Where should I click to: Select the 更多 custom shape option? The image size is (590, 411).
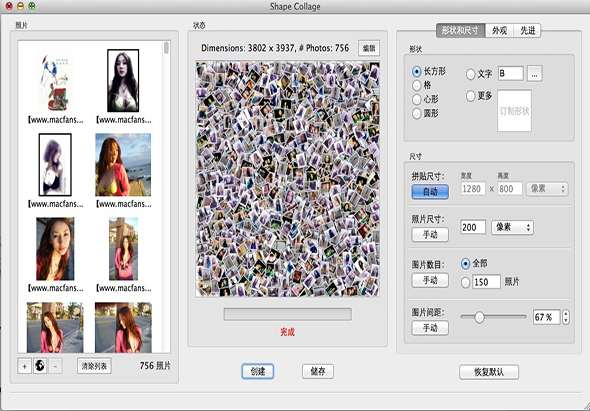[x=470, y=96]
